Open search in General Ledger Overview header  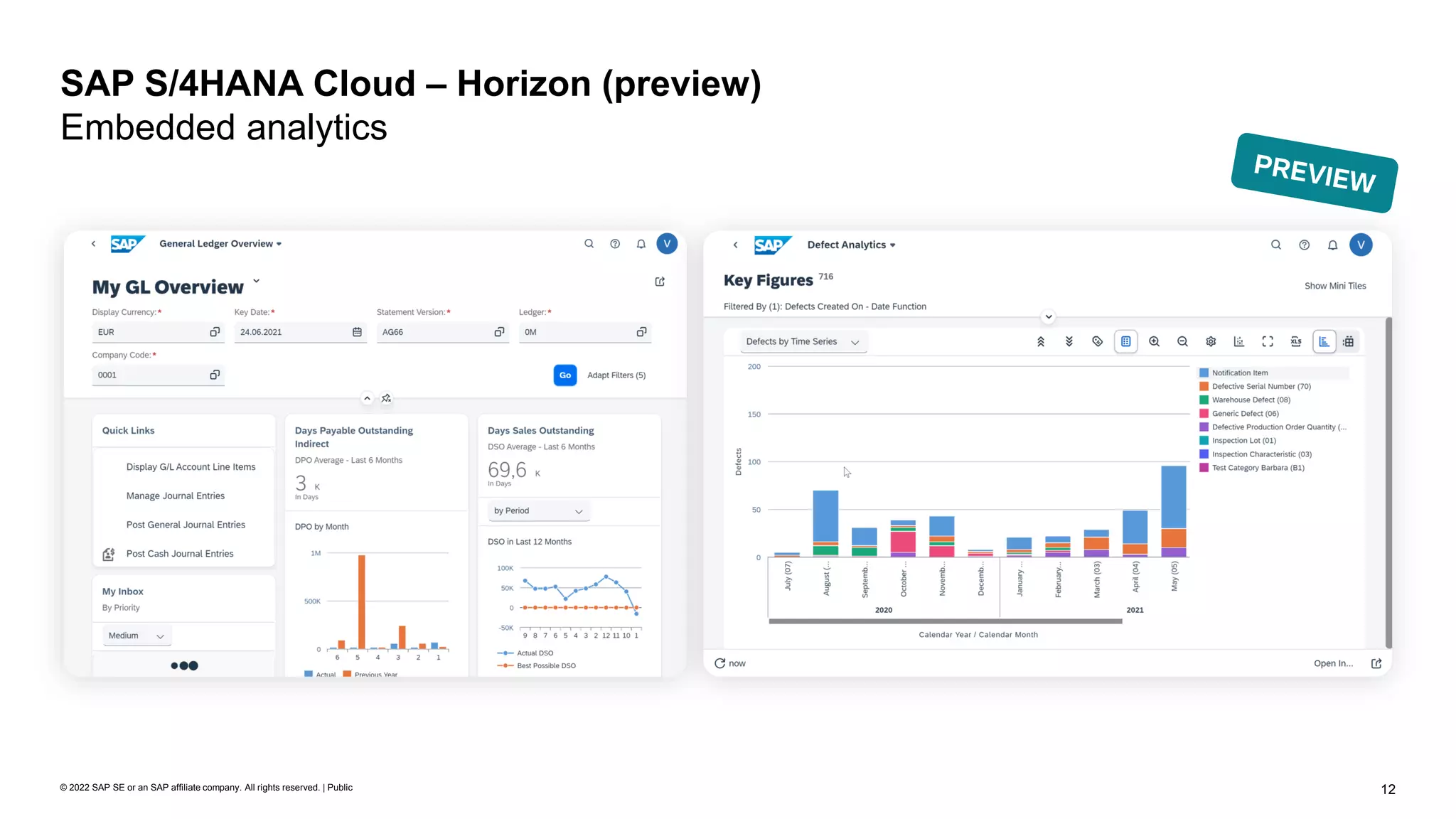pyautogui.click(x=589, y=244)
